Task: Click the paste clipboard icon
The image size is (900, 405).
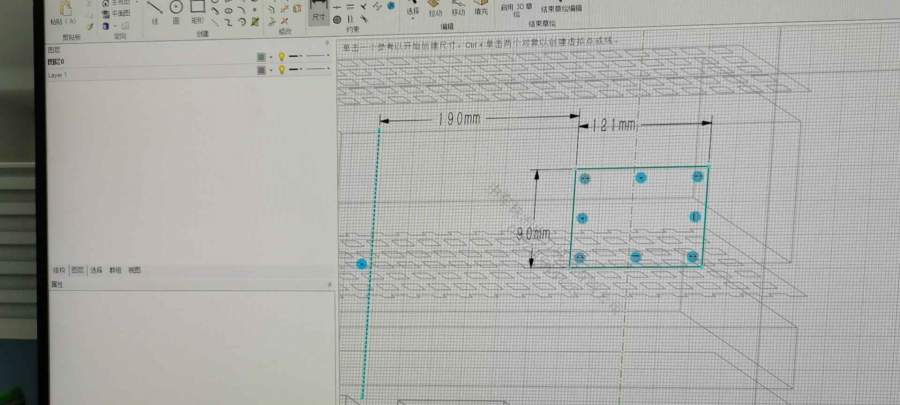Action: (66, 8)
